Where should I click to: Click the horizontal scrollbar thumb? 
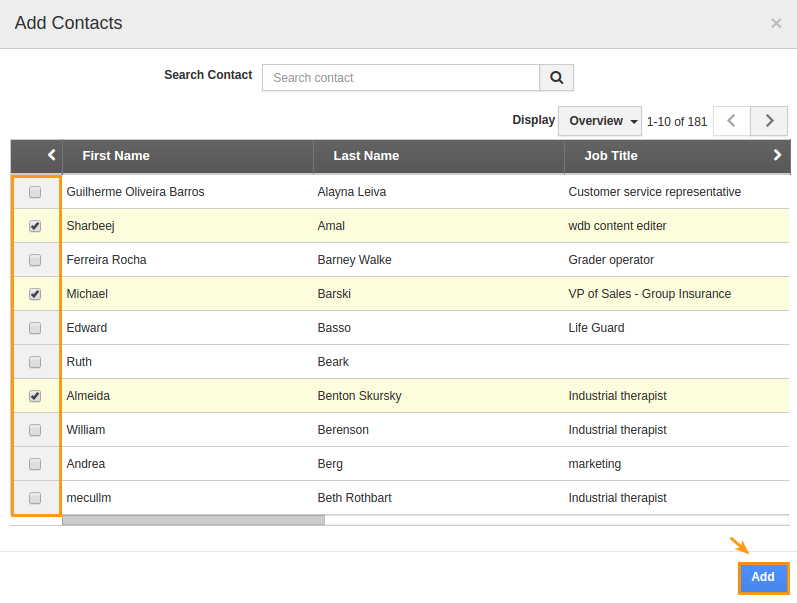click(193, 520)
